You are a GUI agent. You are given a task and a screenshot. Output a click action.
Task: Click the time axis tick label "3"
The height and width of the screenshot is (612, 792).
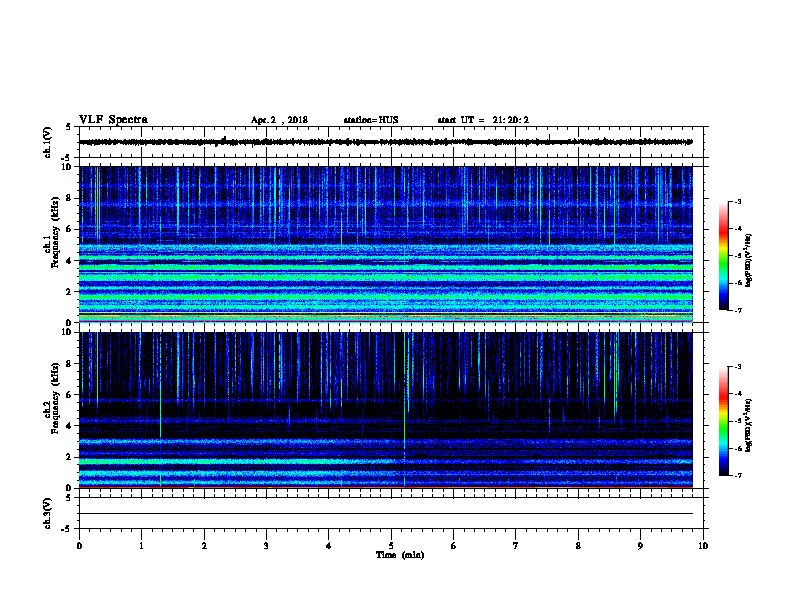(x=266, y=546)
